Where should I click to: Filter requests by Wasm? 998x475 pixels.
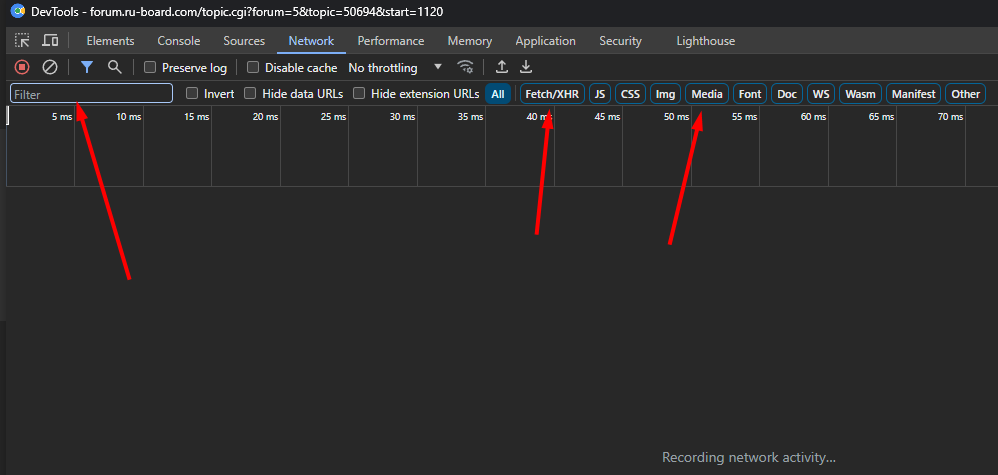coord(860,94)
